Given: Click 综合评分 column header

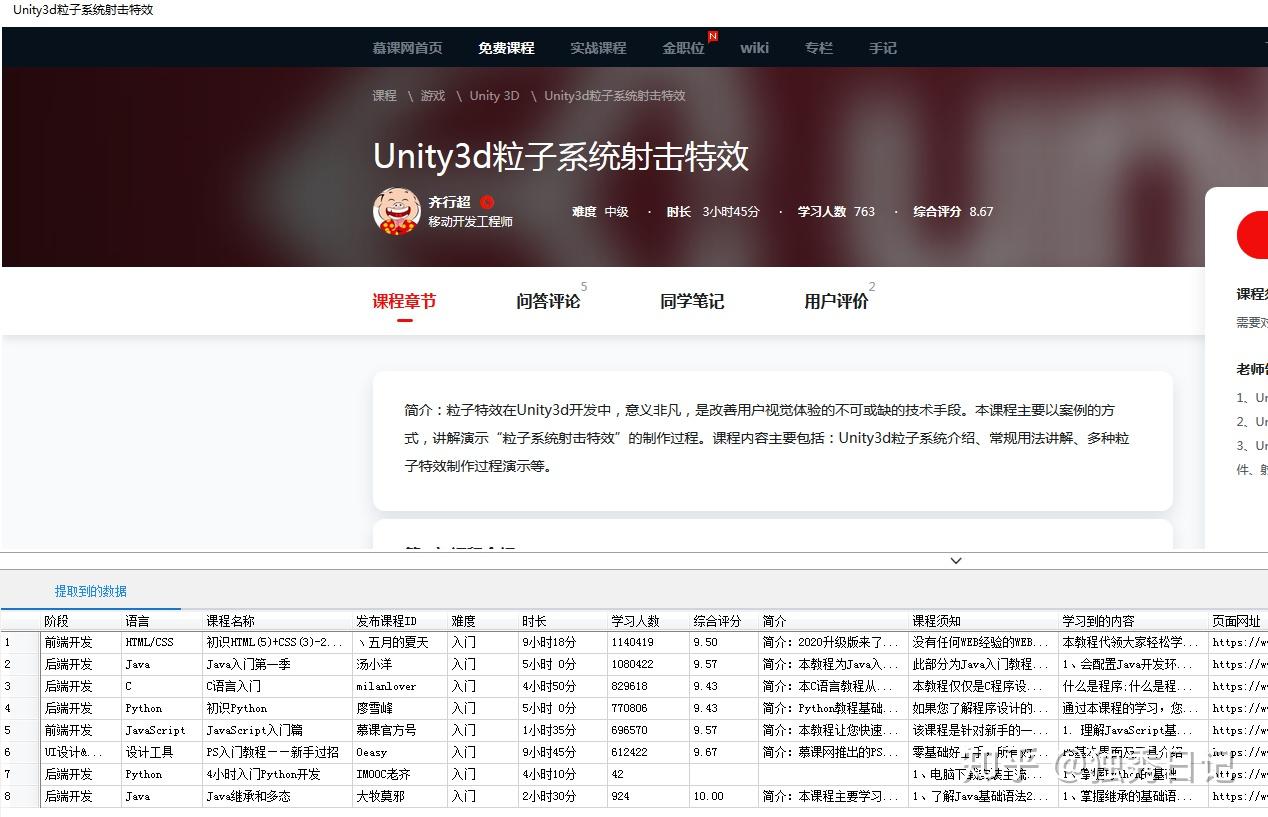Looking at the screenshot, I should [x=724, y=621].
